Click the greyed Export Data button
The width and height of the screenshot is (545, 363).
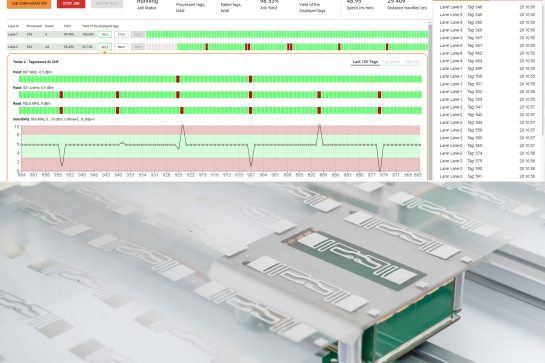click(x=107, y=3)
